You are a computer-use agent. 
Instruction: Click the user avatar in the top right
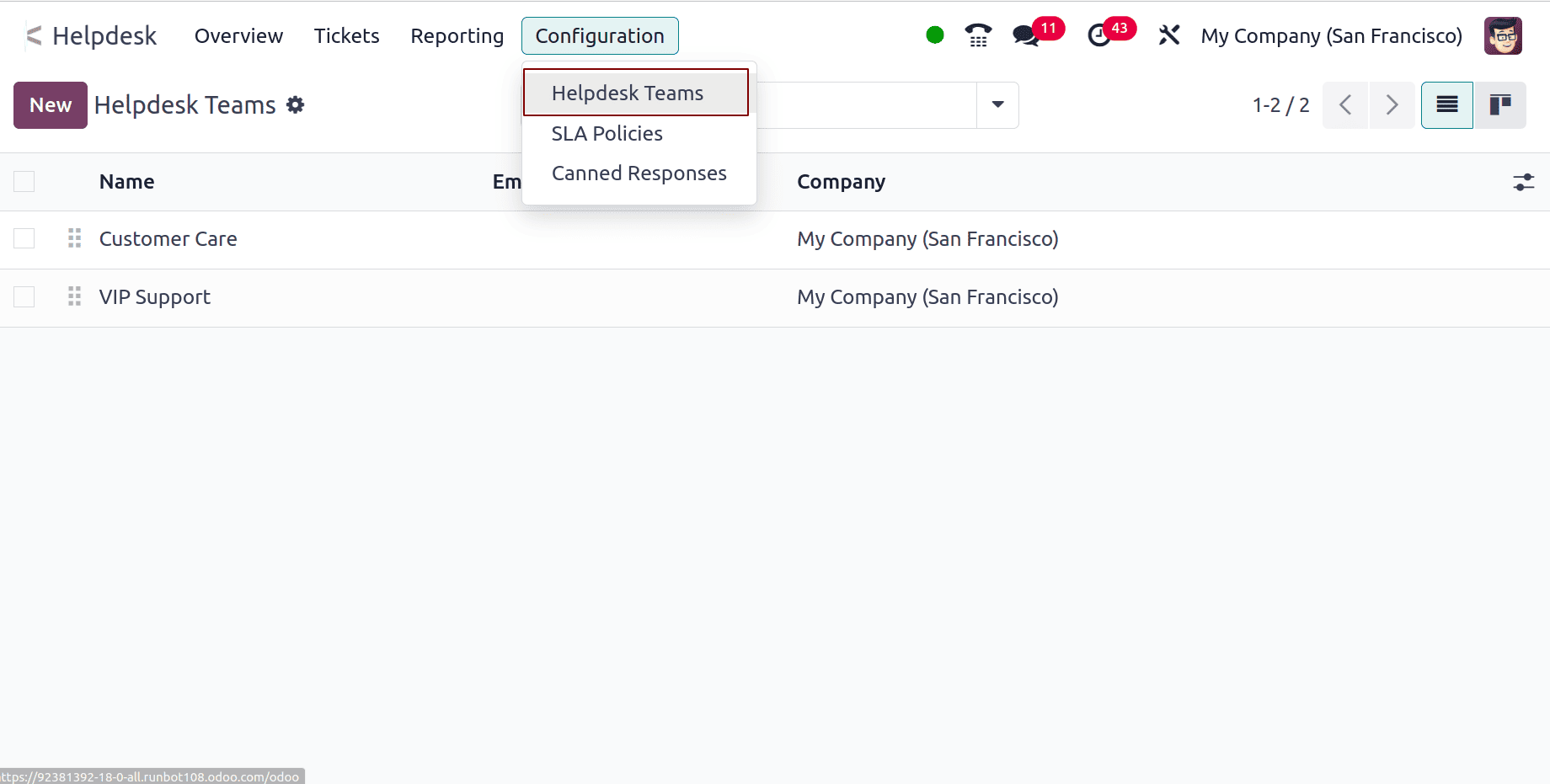1505,35
